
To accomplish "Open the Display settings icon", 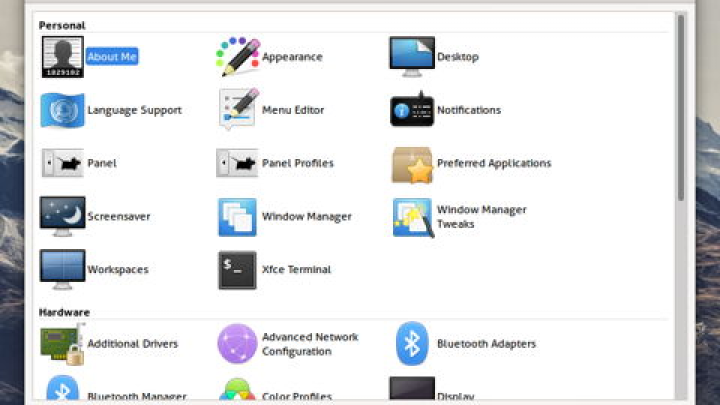I will coord(412,390).
